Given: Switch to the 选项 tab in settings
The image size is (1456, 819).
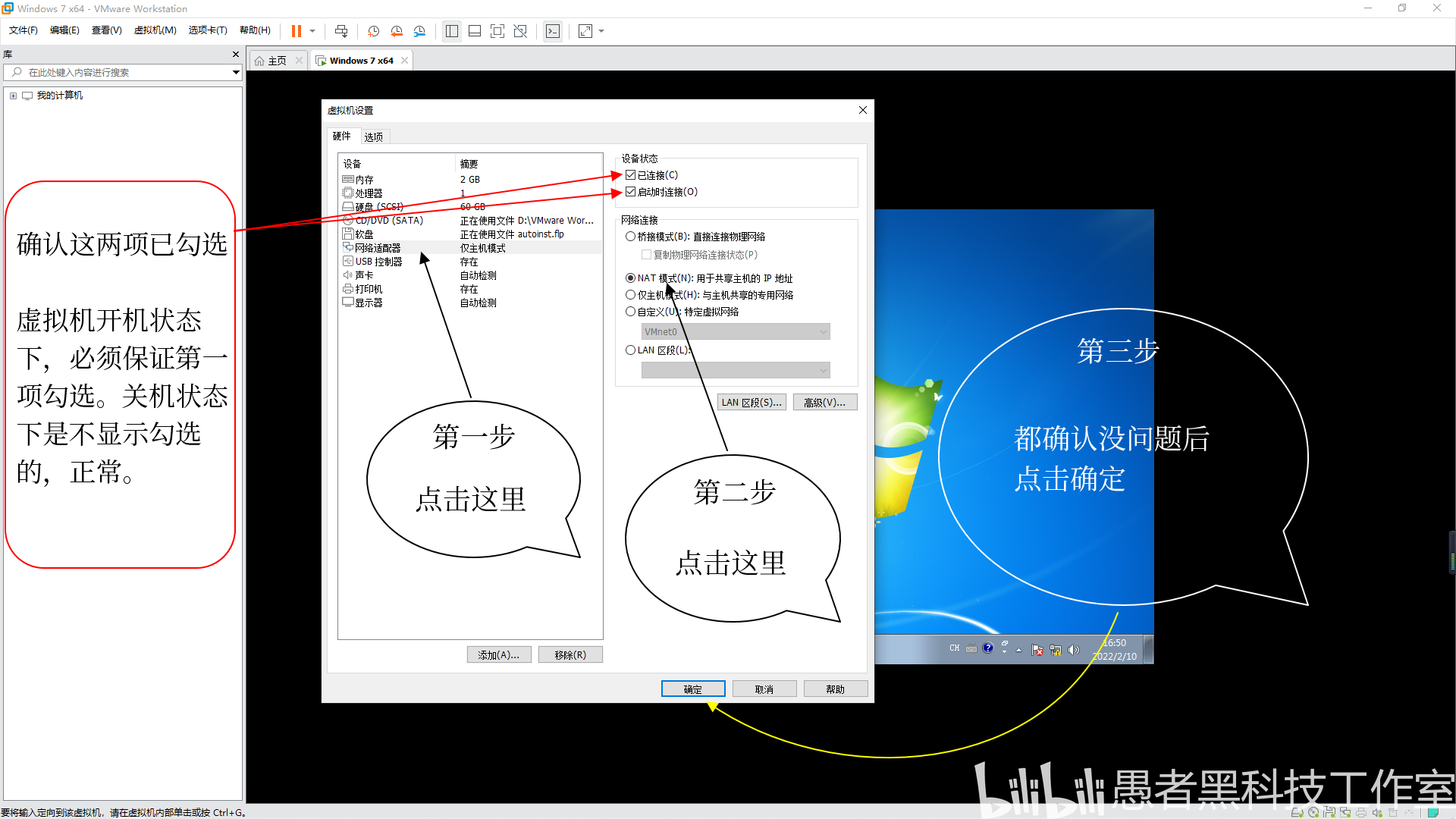Looking at the screenshot, I should (x=373, y=137).
